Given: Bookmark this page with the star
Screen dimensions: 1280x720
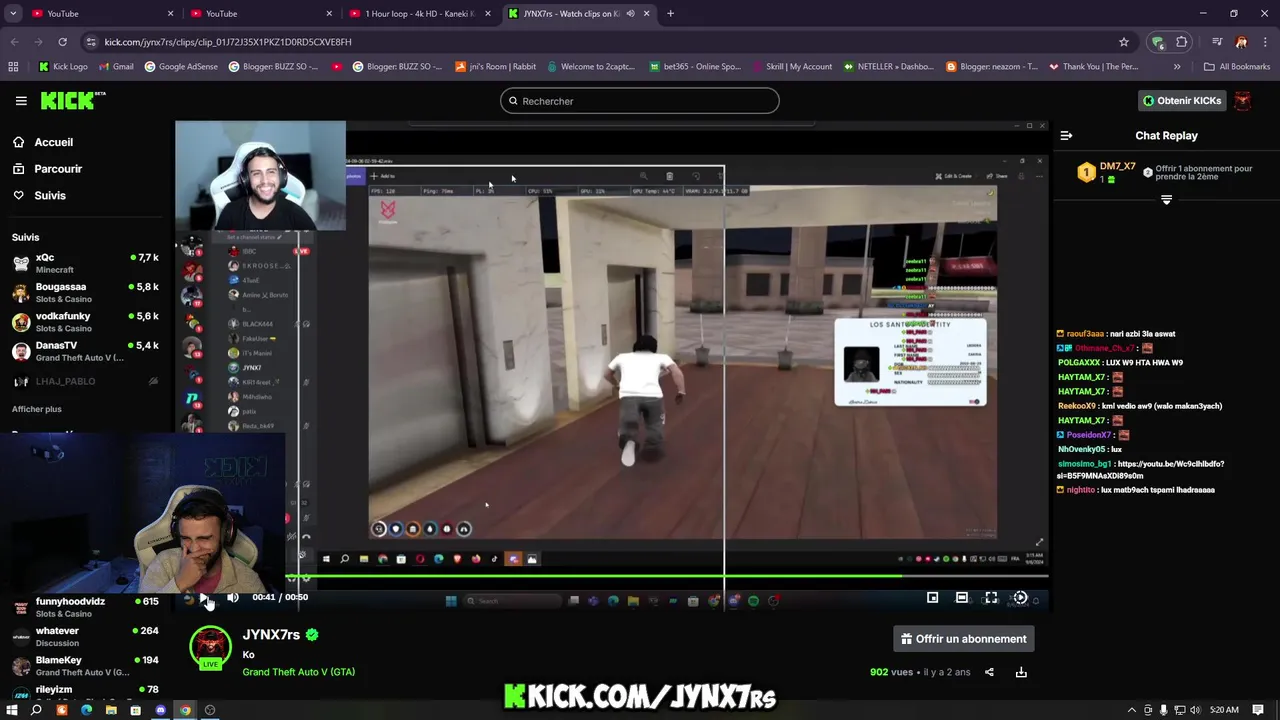Looking at the screenshot, I should (x=1124, y=42).
